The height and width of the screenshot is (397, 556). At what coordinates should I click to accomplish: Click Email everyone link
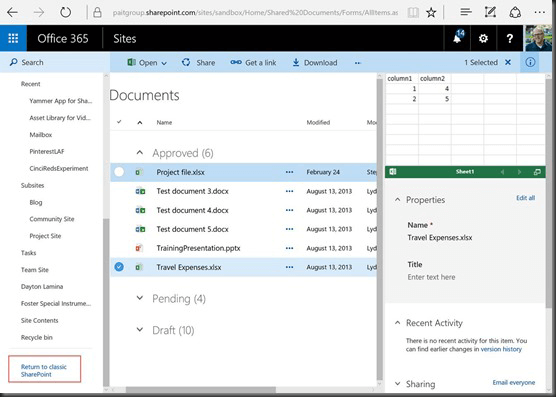click(x=514, y=382)
